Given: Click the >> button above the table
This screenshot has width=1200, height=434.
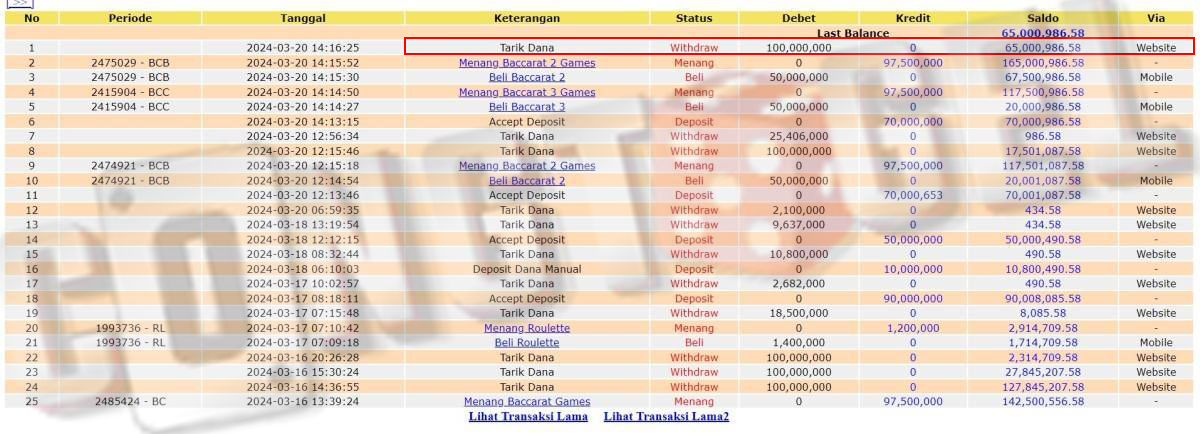Looking at the screenshot, I should pos(20,3).
